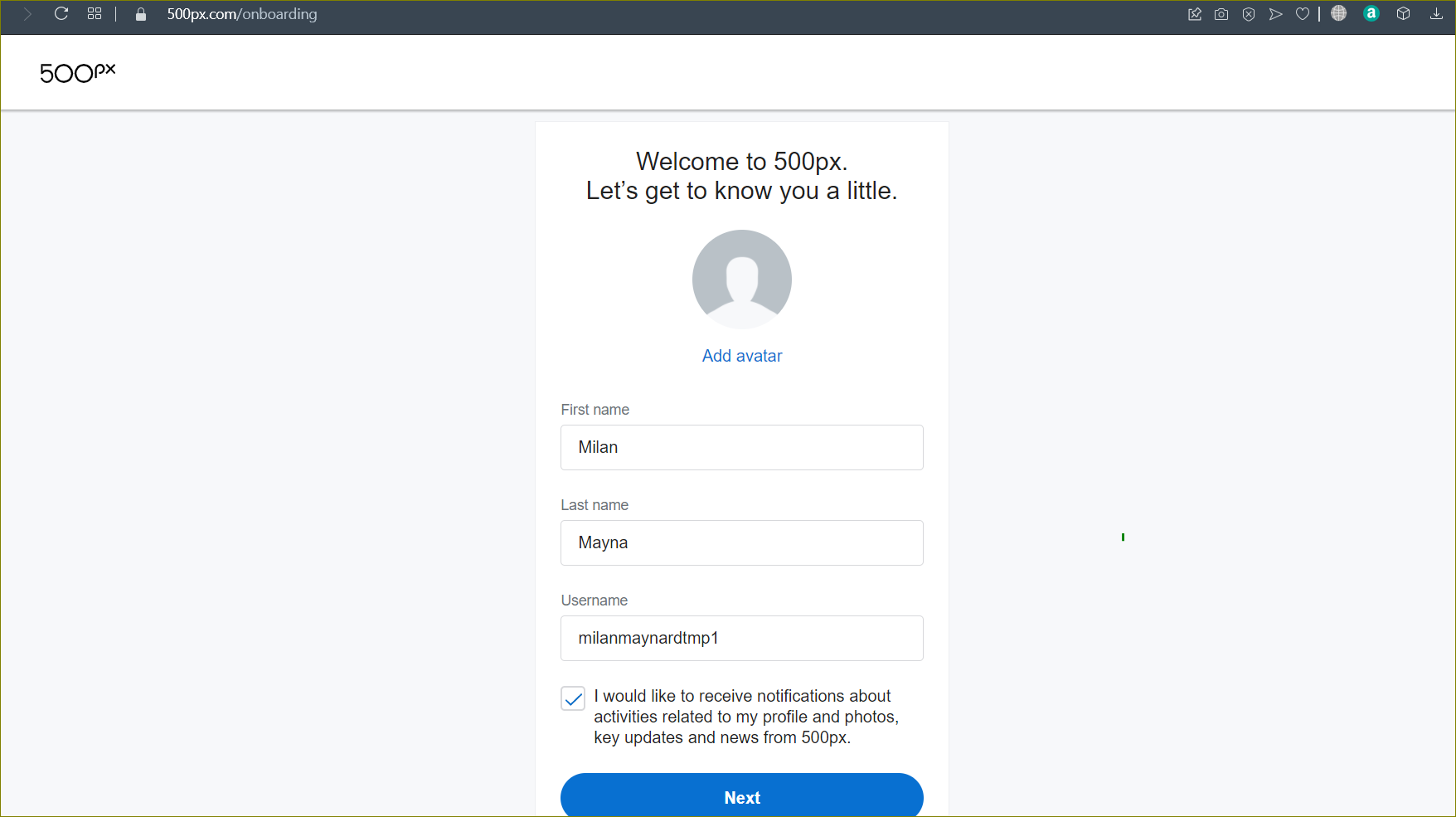Click the 'Username' label
The image size is (1456, 817).
point(595,601)
